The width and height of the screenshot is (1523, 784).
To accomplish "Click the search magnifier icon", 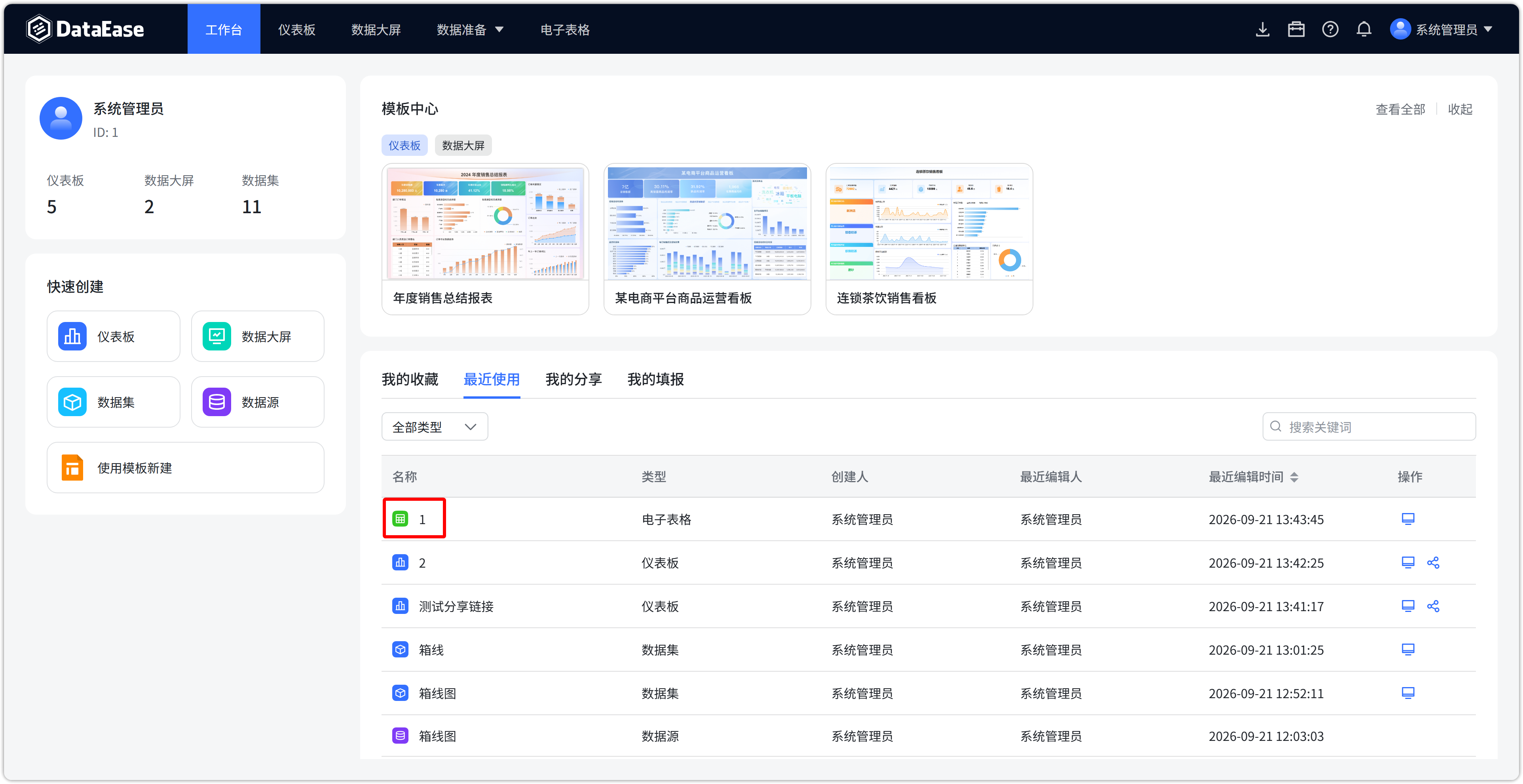I will pos(1275,426).
